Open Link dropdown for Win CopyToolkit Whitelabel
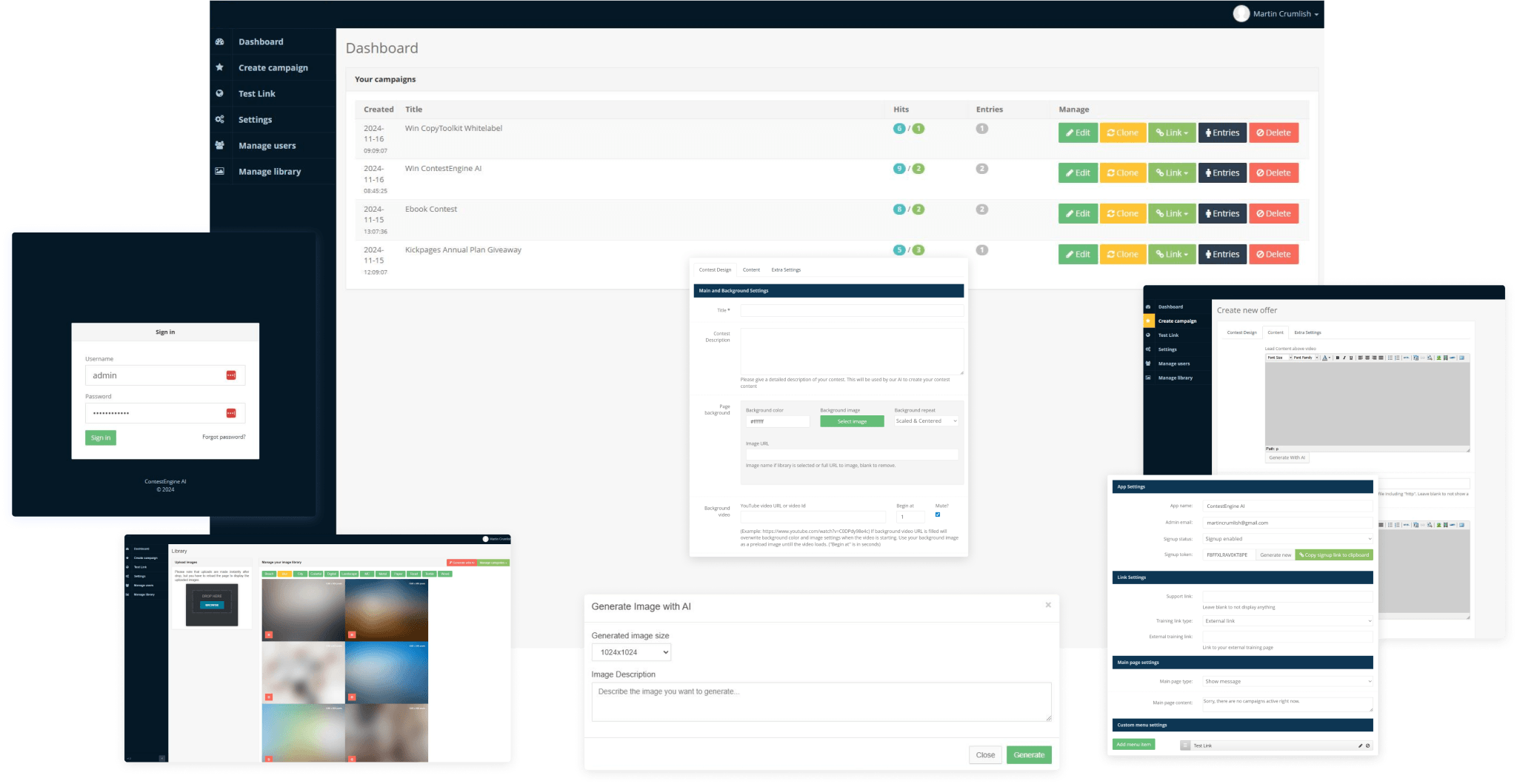Viewport: 1517px width, 784px height. point(1172,133)
